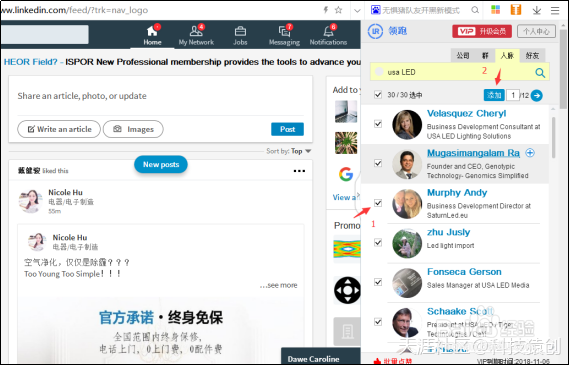Go to LinkedIn Home icon
The width and height of the screenshot is (569, 366).
coord(152,31)
